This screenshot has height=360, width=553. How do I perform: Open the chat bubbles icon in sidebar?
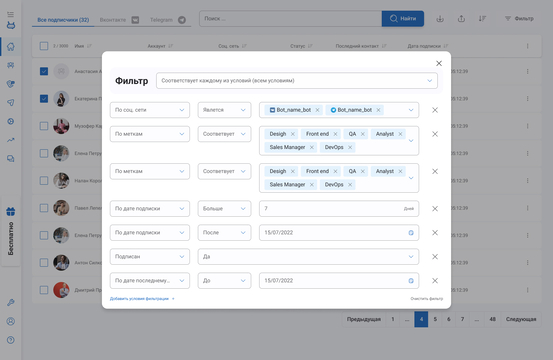[x=11, y=159]
